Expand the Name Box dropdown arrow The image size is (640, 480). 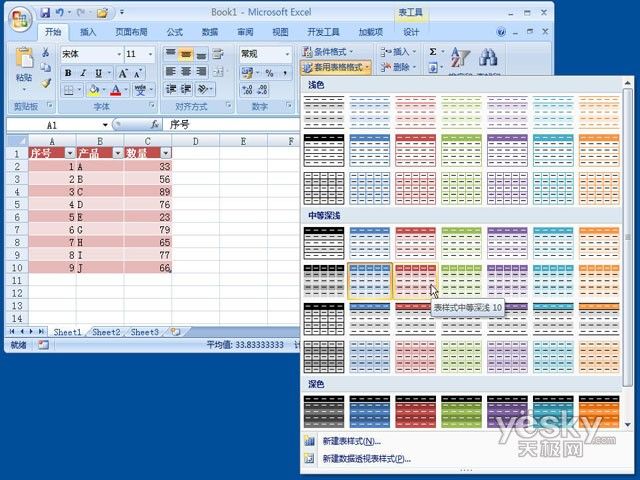[105, 125]
